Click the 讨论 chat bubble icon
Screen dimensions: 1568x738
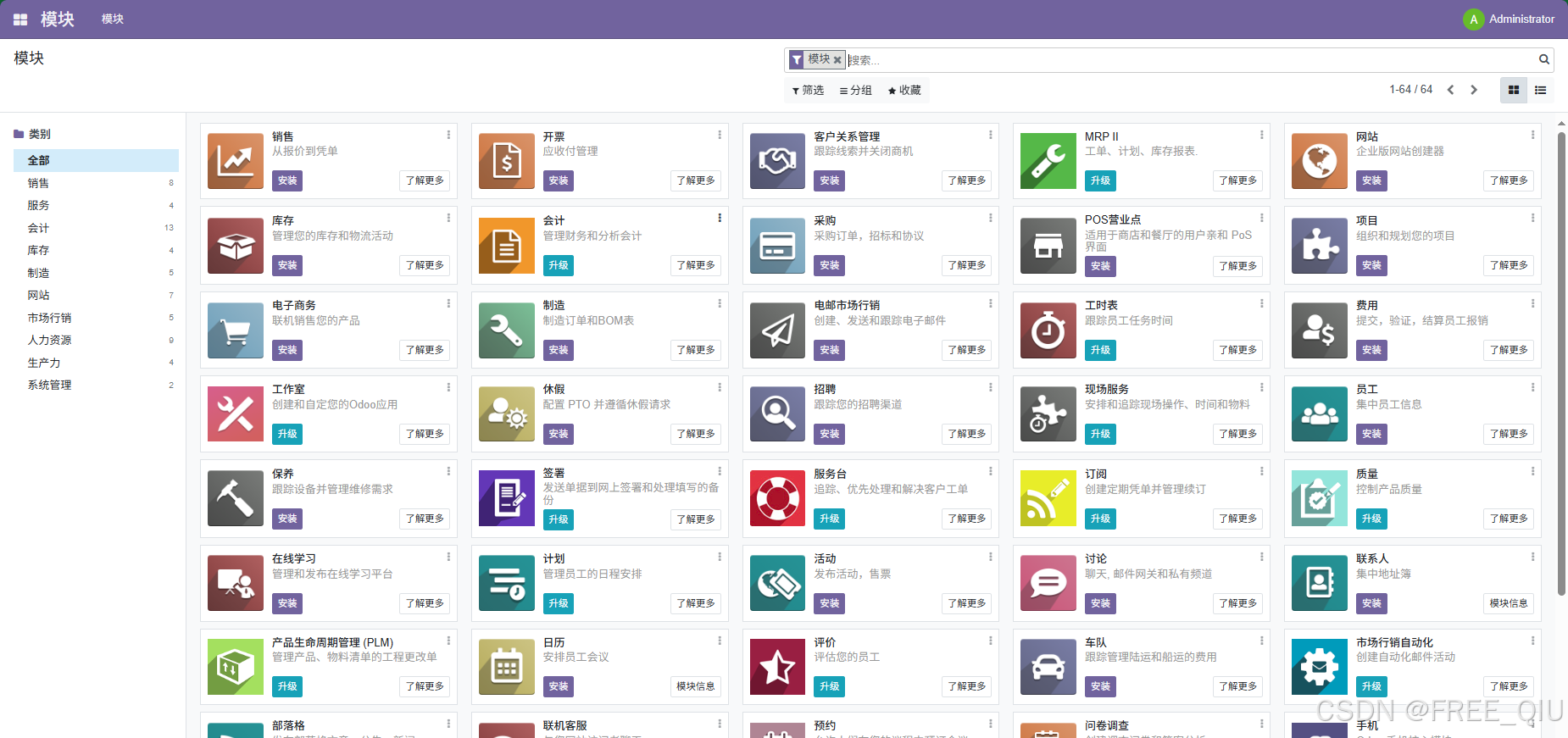1048,584
